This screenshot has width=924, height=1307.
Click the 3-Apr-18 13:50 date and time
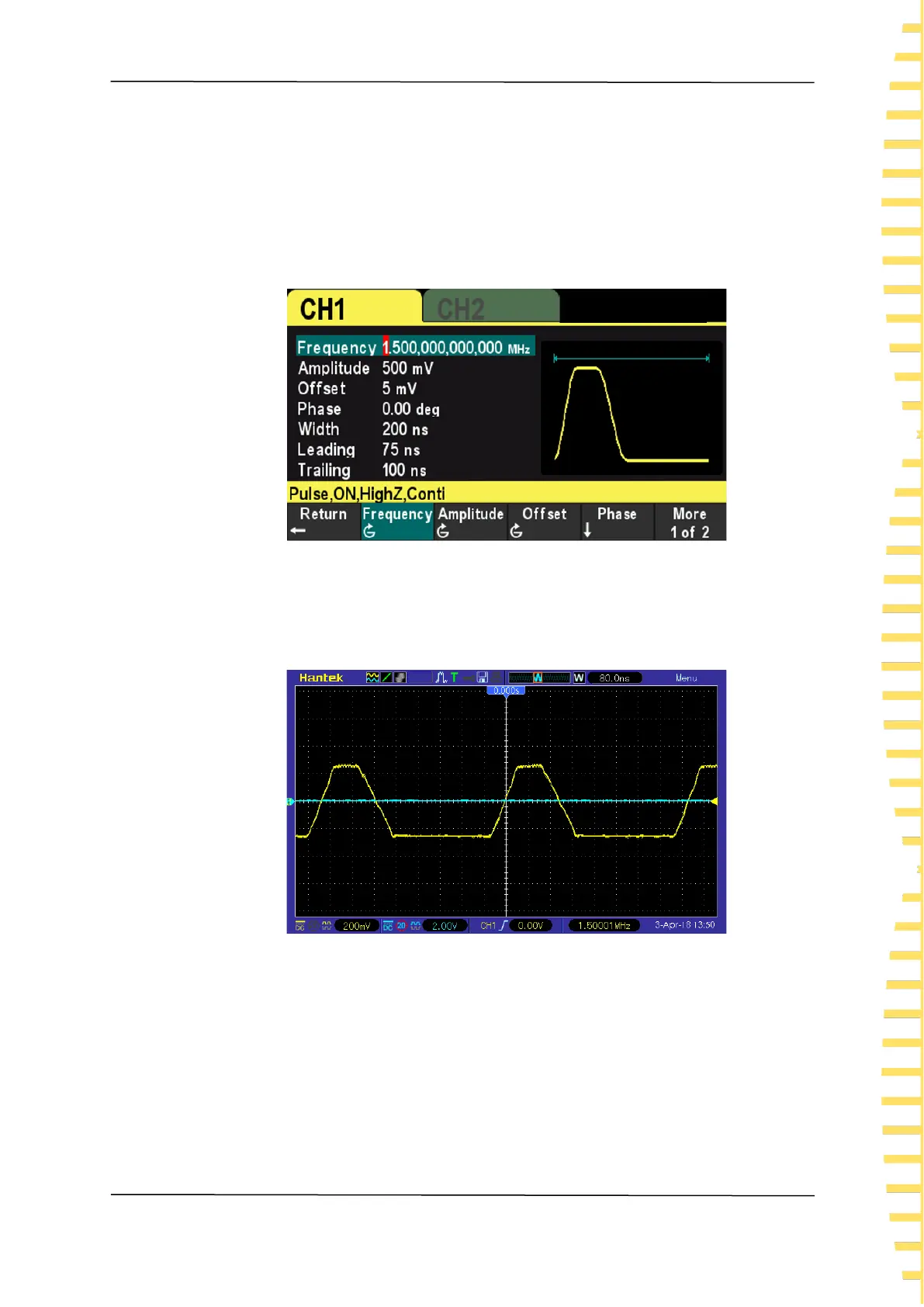tap(685, 925)
